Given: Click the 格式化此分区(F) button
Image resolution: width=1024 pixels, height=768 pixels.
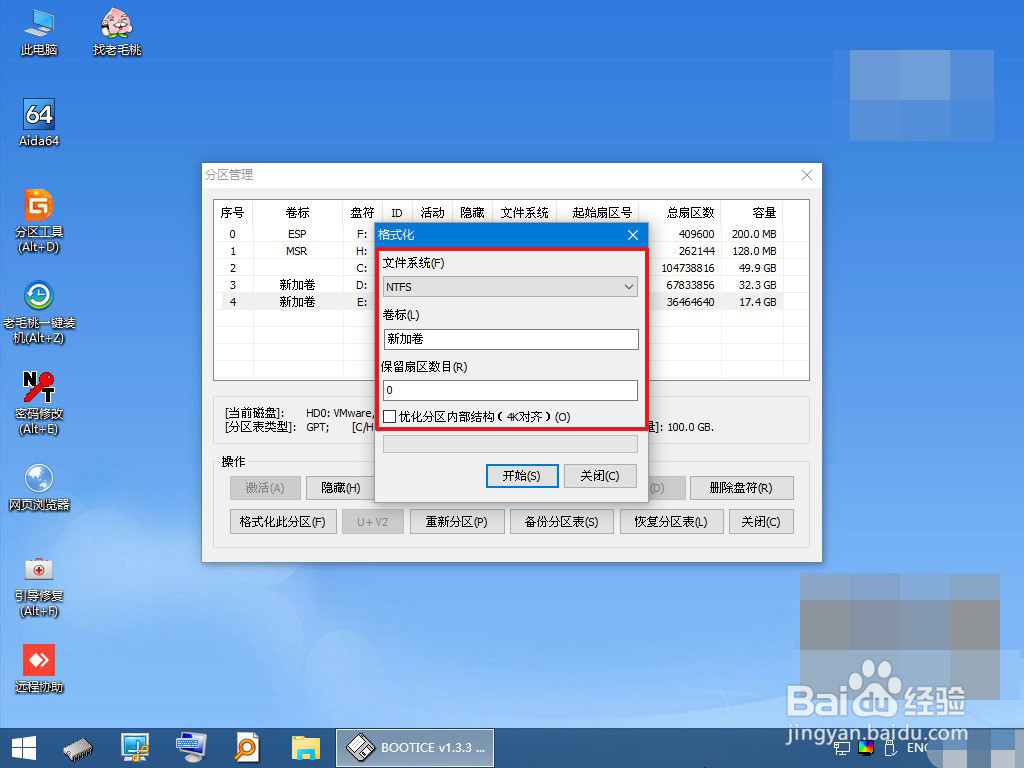Looking at the screenshot, I should tap(283, 522).
